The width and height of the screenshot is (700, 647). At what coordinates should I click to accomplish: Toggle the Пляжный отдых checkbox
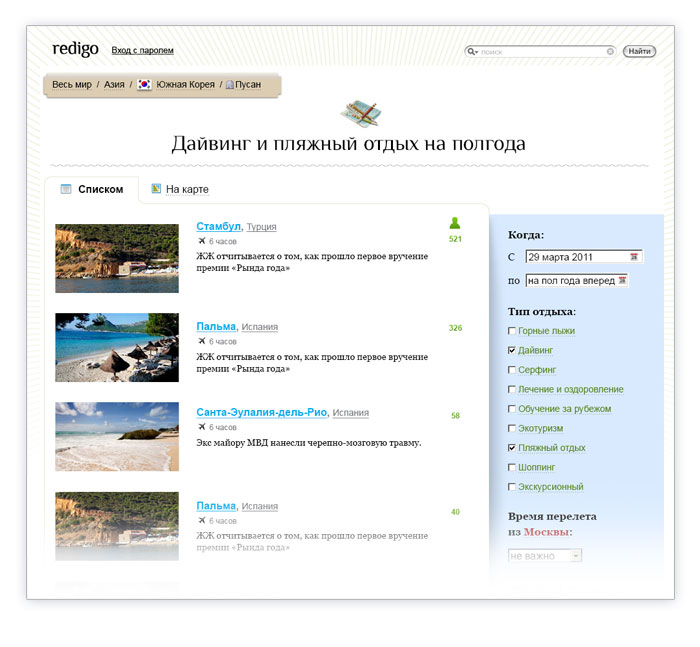513,448
